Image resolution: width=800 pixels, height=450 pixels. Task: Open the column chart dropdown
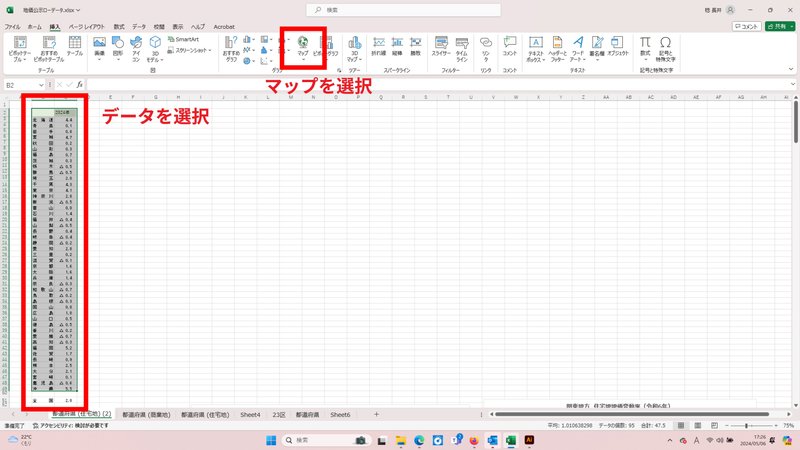[249, 39]
